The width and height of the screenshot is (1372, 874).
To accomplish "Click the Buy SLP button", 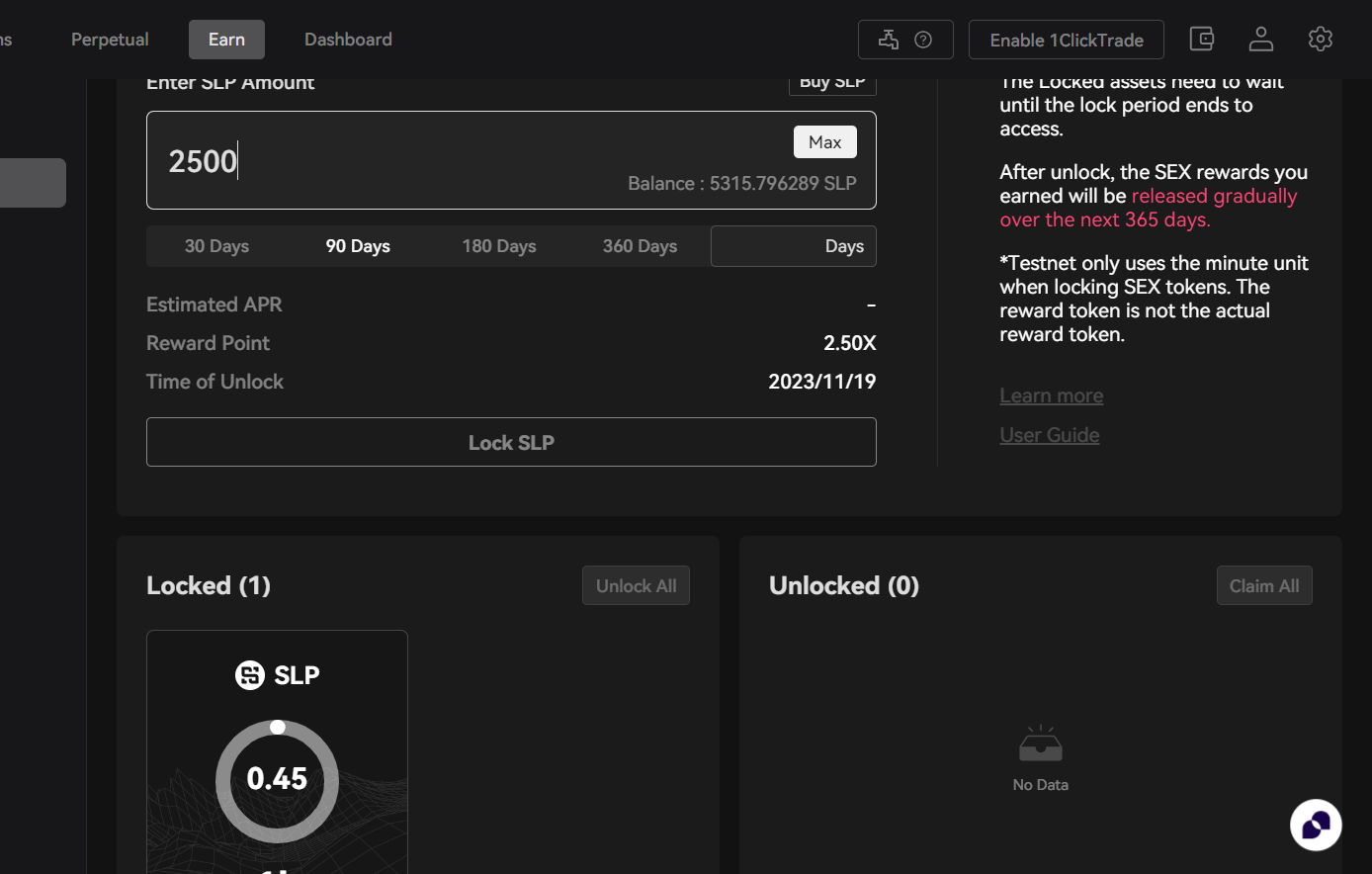I will (832, 83).
